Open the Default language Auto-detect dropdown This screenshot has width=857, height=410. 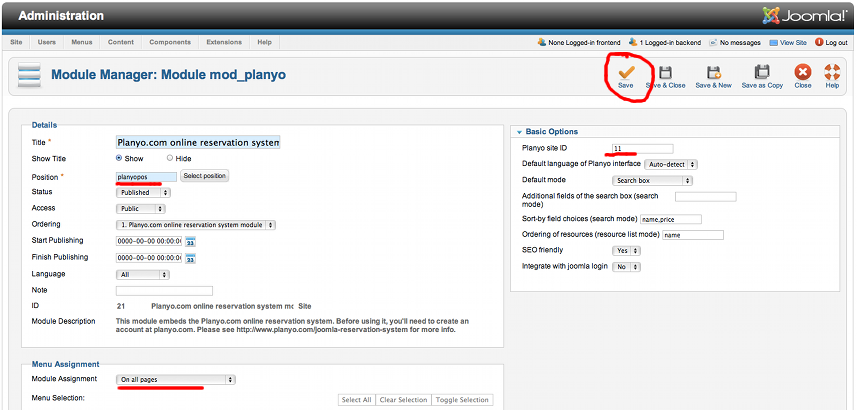[x=671, y=164]
